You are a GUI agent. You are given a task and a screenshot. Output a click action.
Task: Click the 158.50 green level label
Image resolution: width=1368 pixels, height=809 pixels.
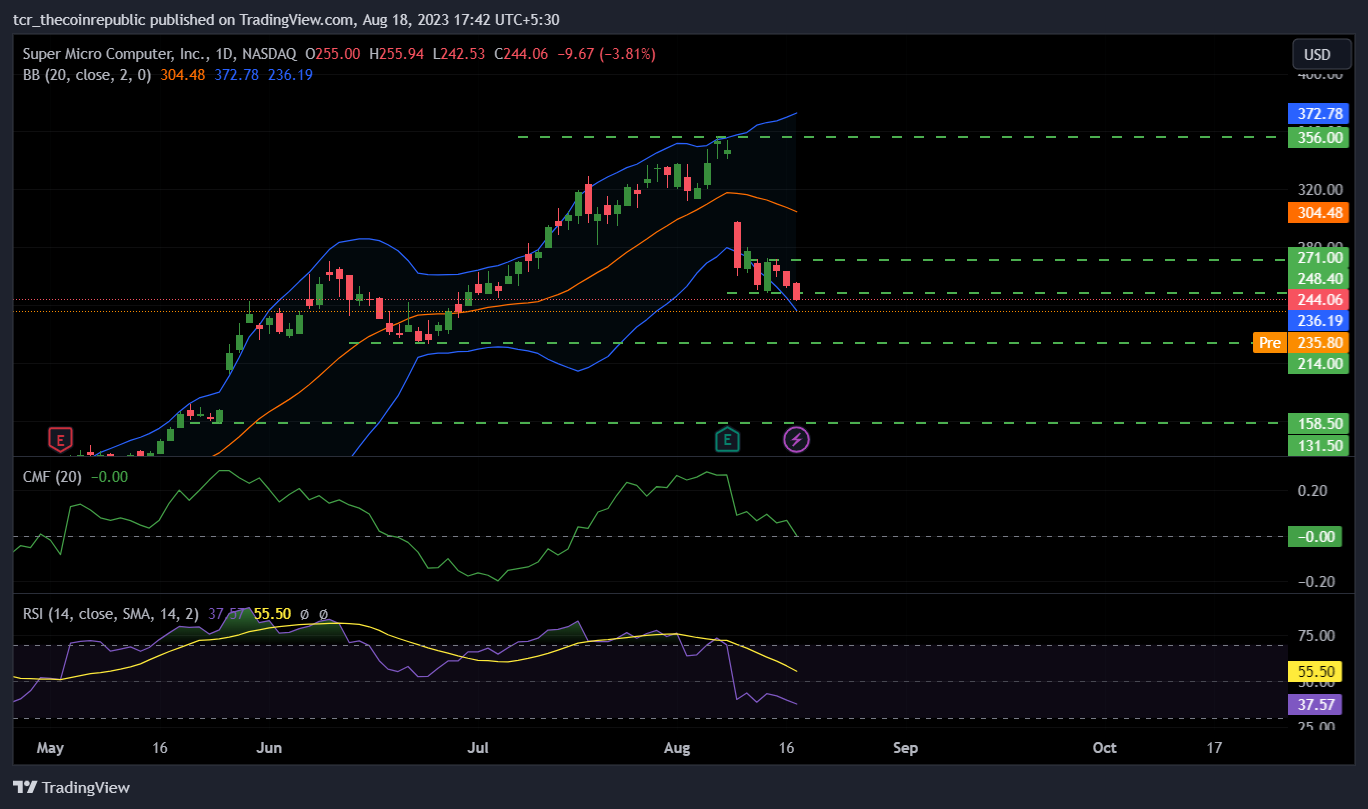coord(1318,423)
